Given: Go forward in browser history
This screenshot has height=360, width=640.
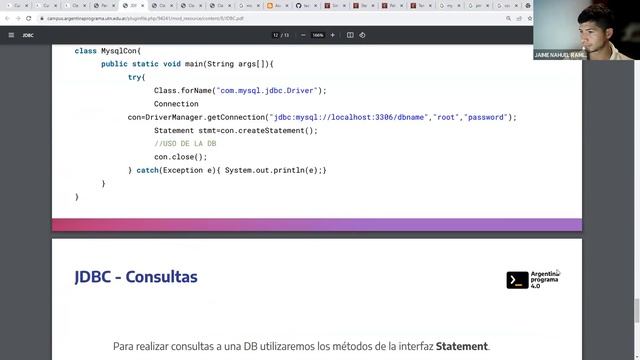Looking at the screenshot, I should pos(18,18).
